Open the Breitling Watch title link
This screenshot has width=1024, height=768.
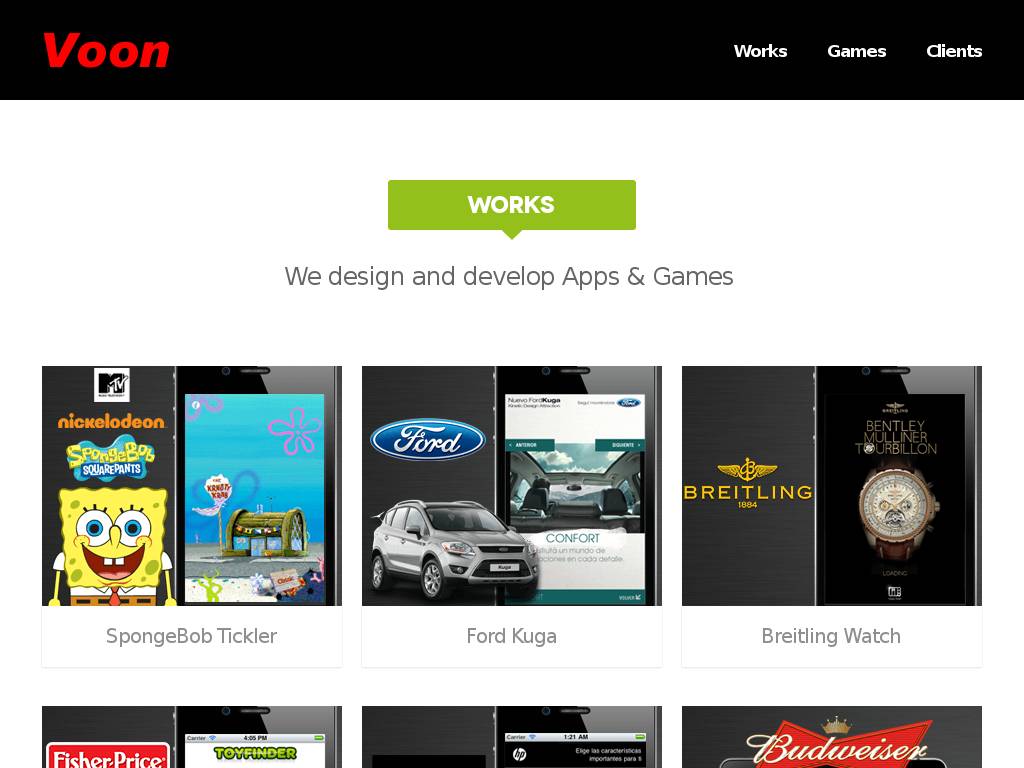pos(831,635)
